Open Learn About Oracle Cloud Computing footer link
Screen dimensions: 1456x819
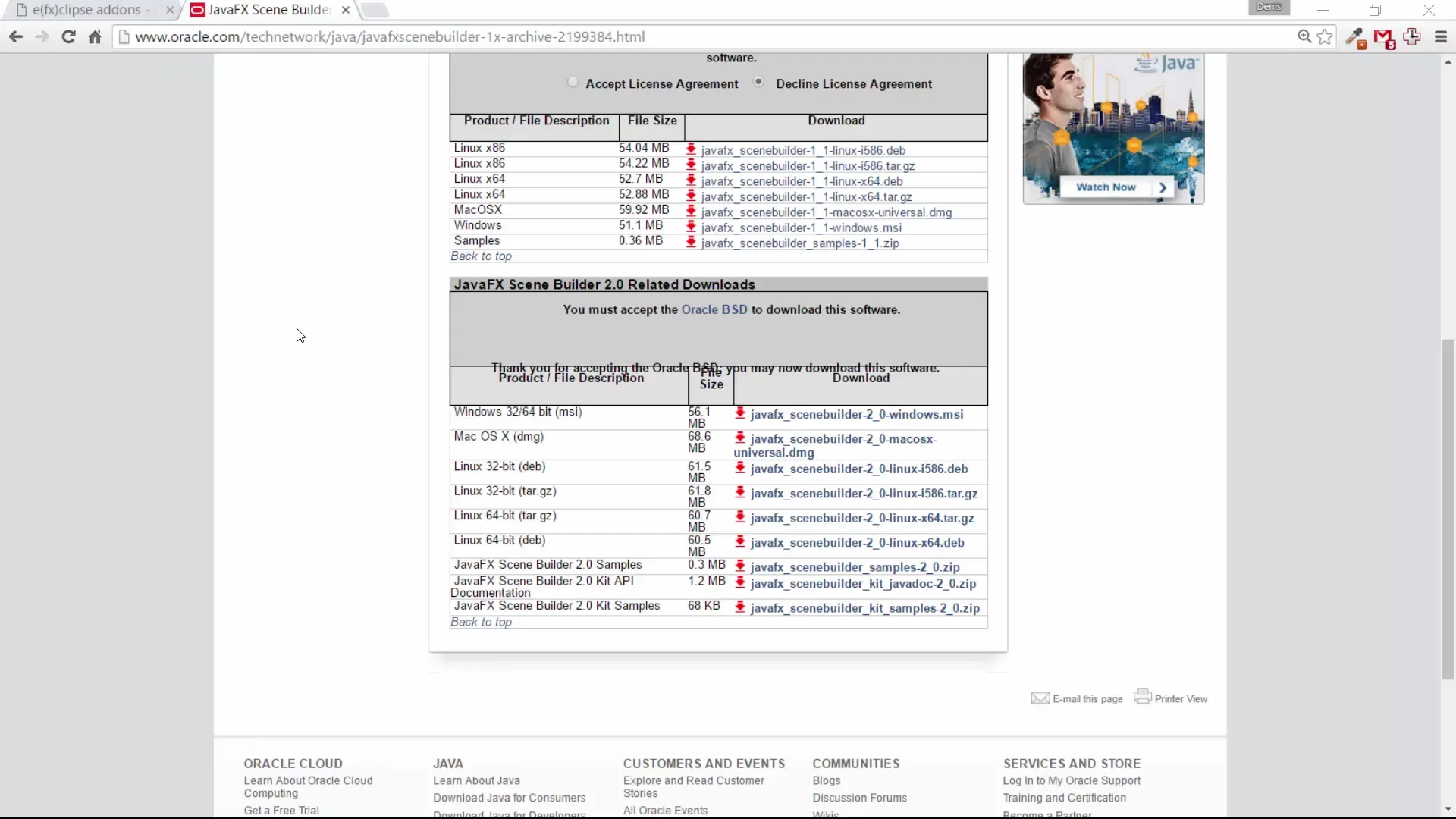coord(308,787)
